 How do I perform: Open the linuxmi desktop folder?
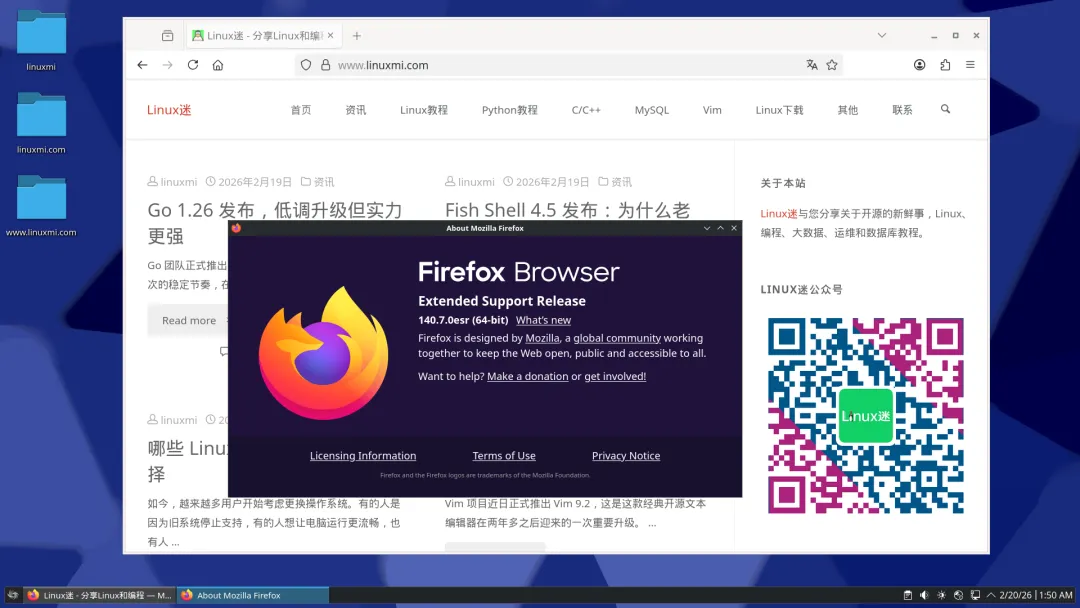tap(41, 41)
